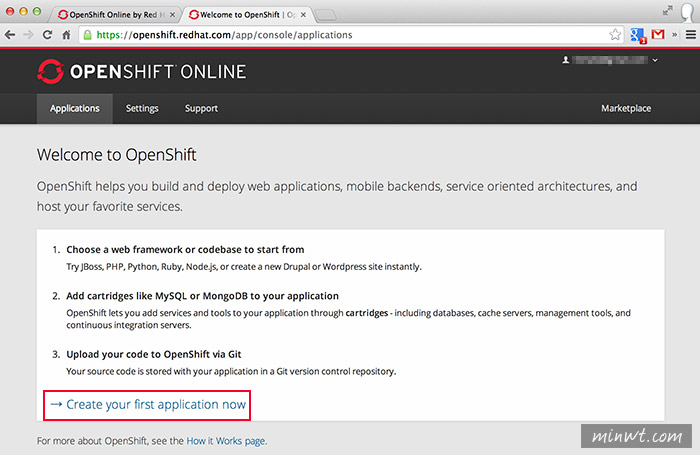Click the browser forward arrow

pos(28,34)
